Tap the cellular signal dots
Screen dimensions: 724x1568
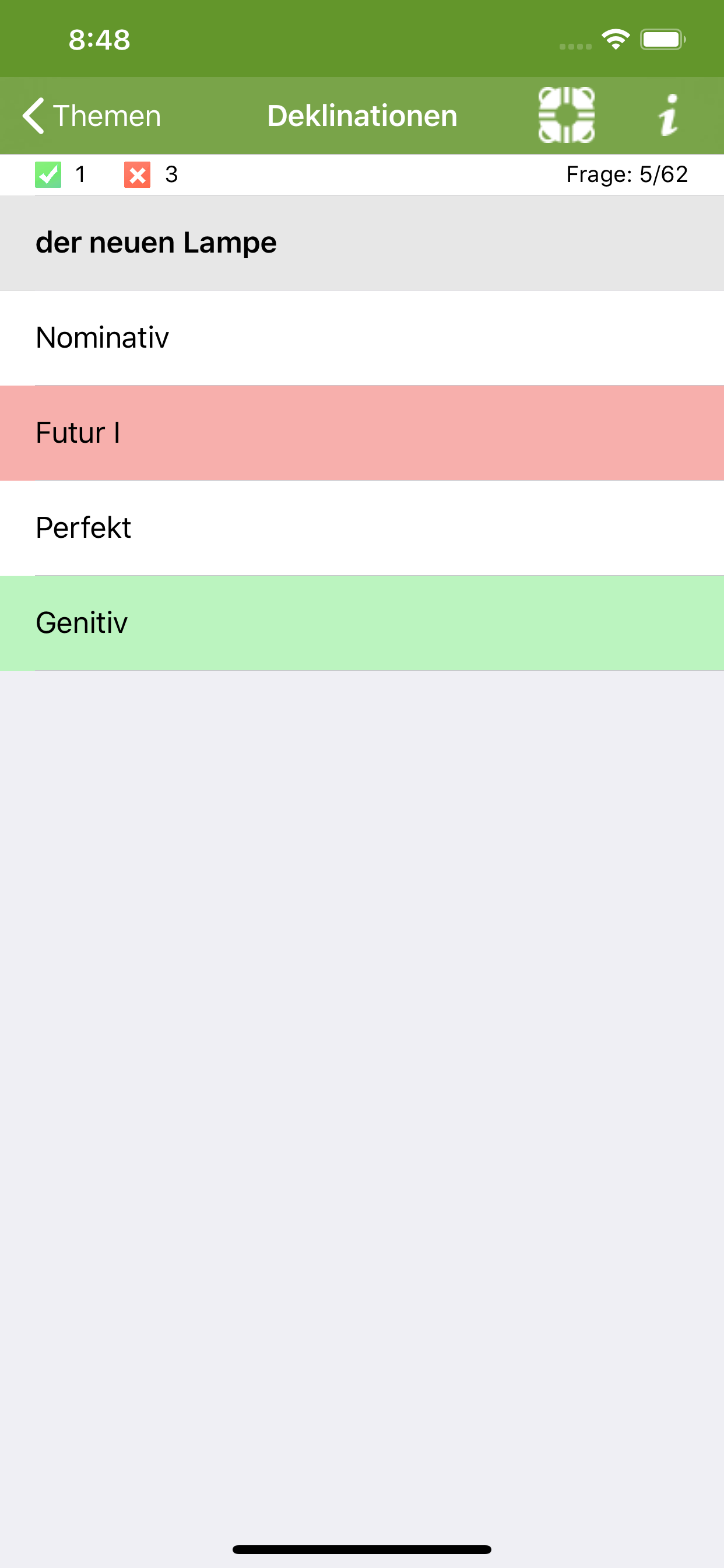point(575,46)
